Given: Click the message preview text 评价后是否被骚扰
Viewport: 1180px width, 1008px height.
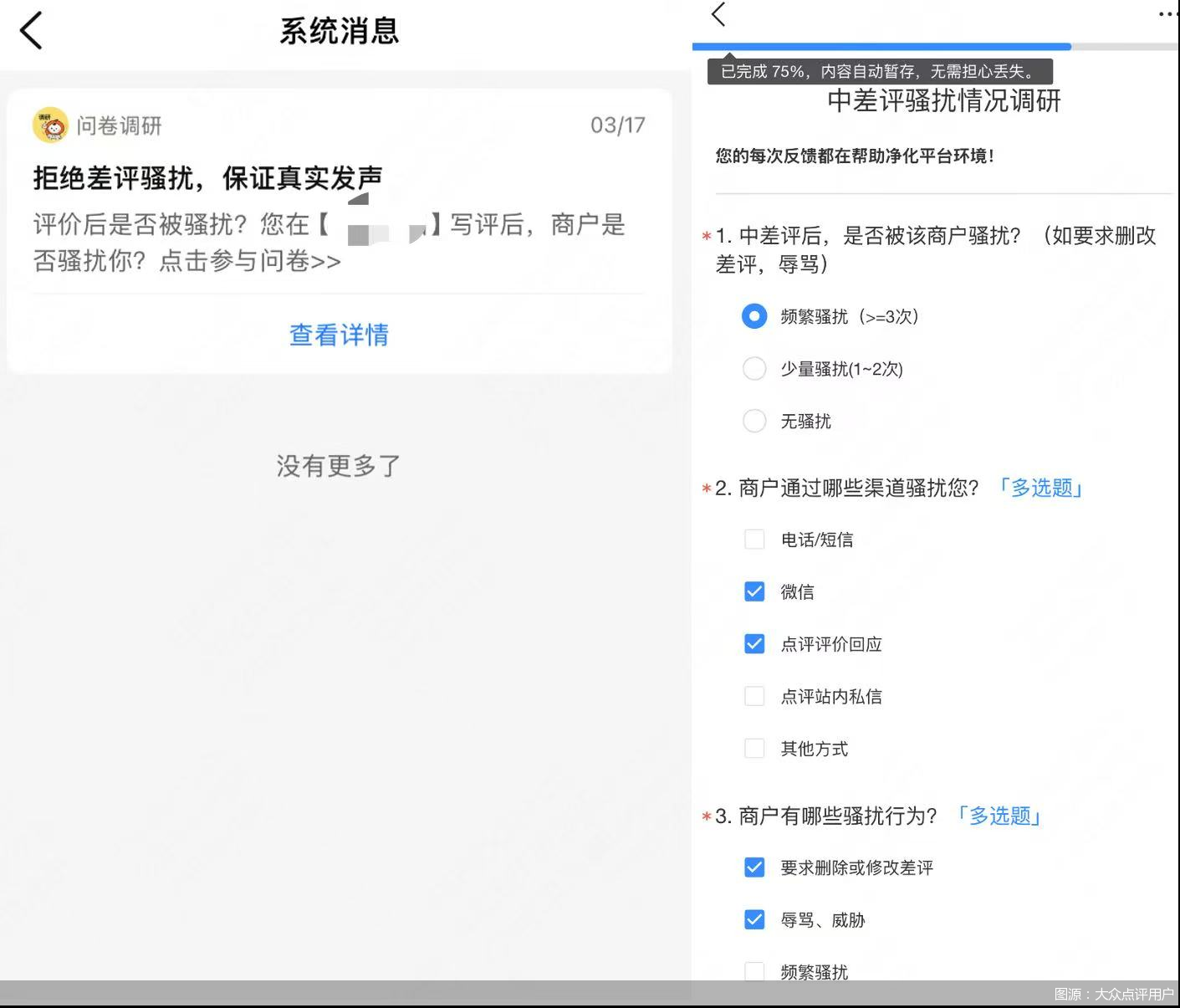Looking at the screenshot, I should coord(329,243).
